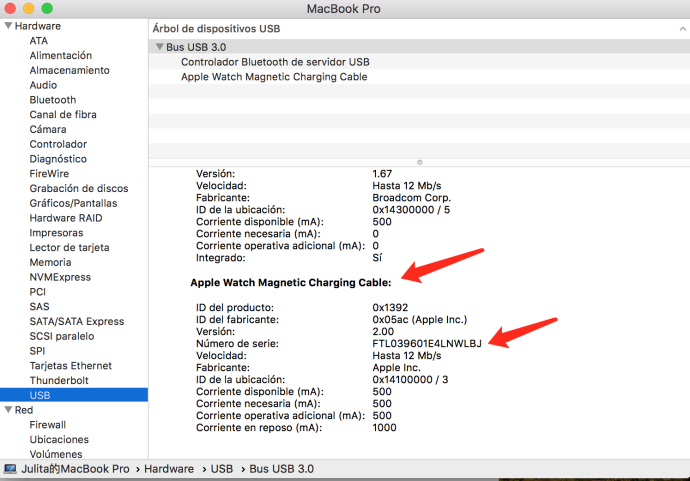The image size is (690, 481).
Task: Click the version value 1.67
Action: click(382, 173)
